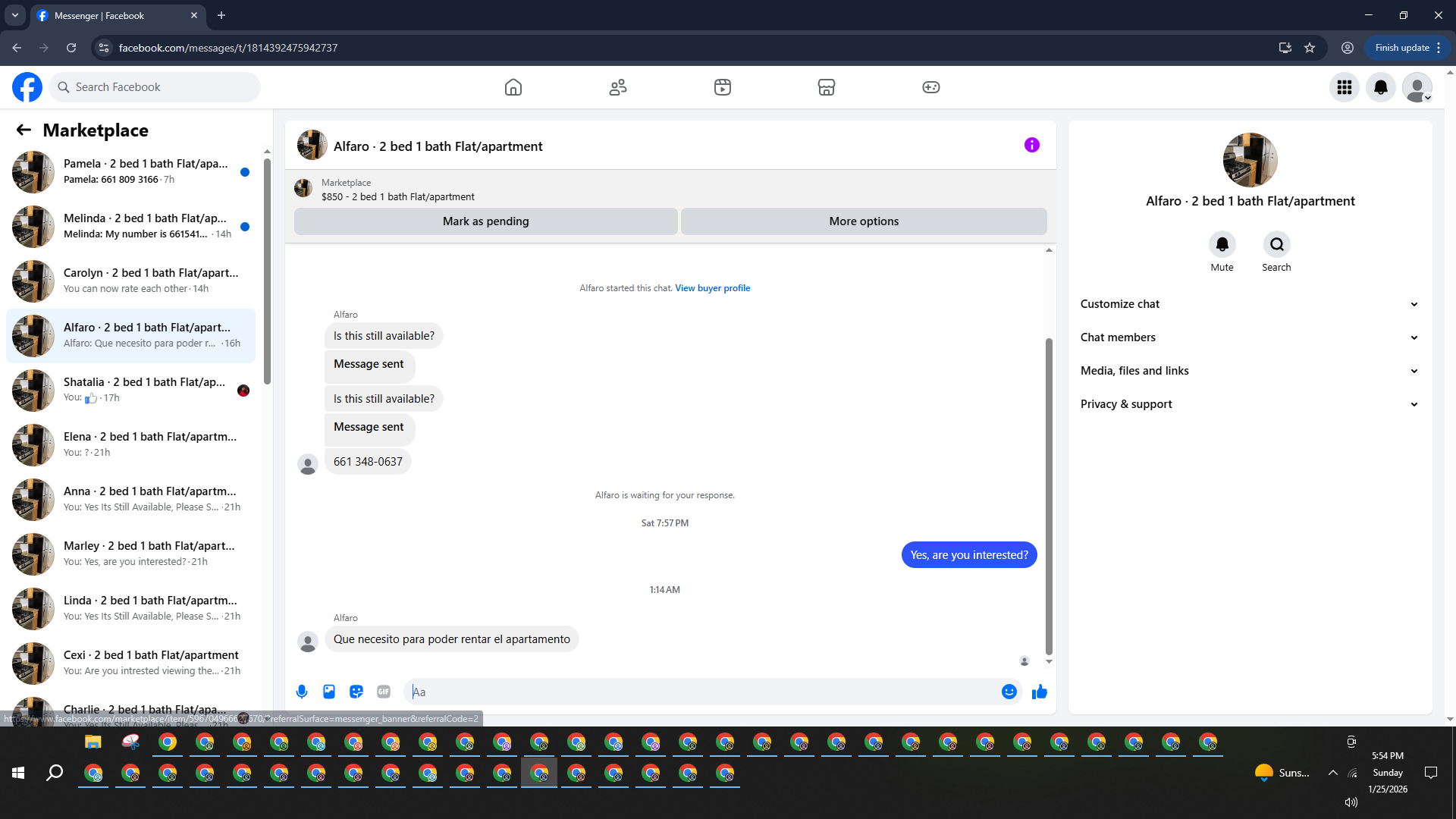The image size is (1456, 819).
Task: Click More options button
Action: [x=864, y=221]
